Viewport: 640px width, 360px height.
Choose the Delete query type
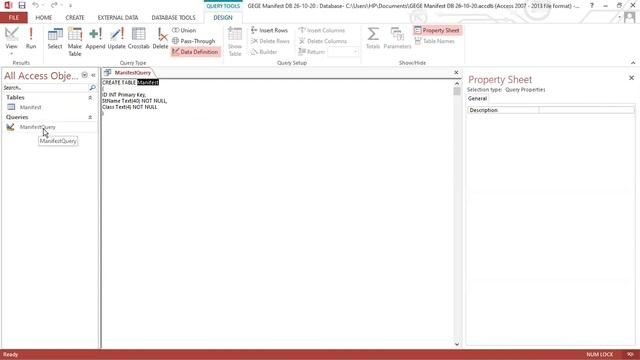point(160,38)
